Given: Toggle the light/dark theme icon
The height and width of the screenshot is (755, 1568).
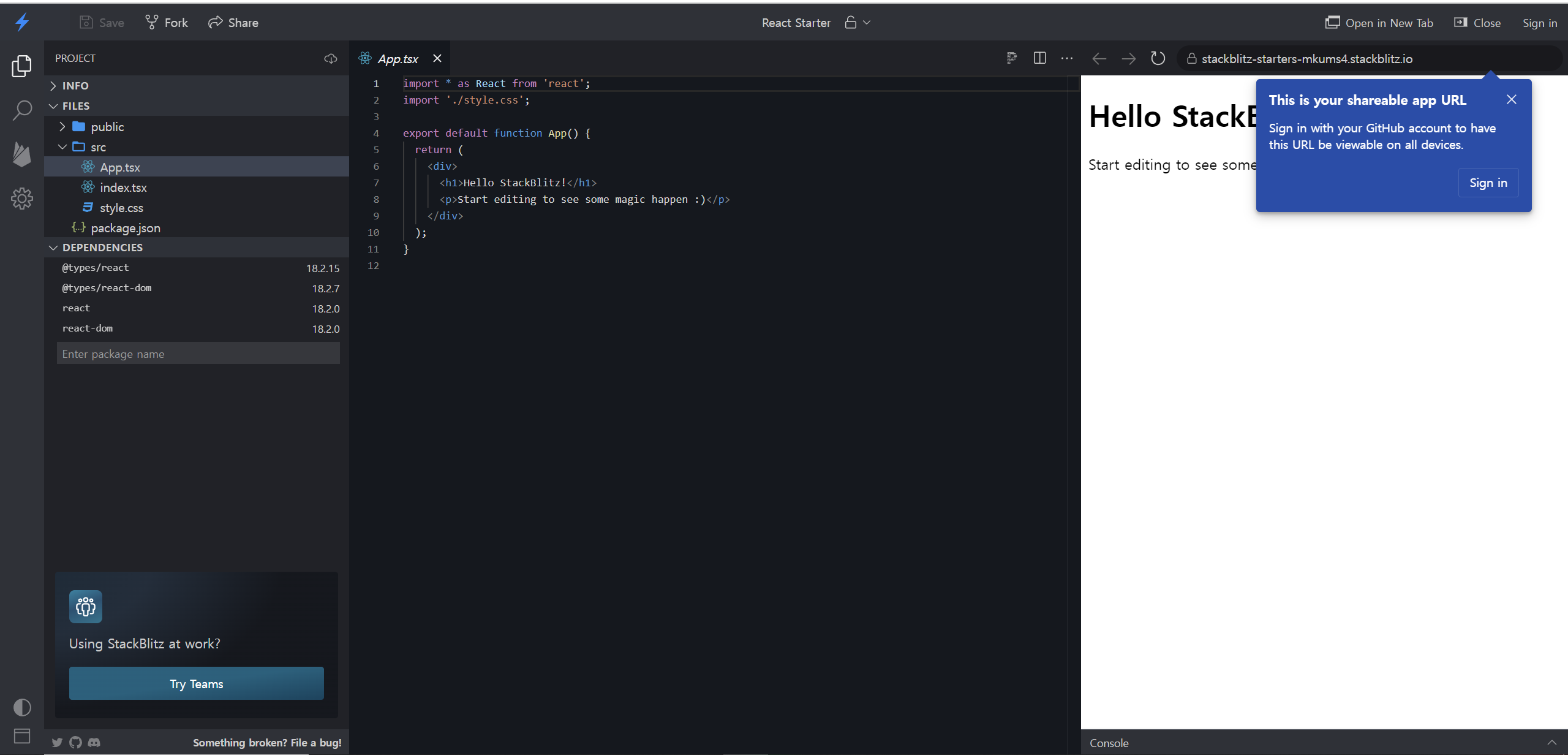Looking at the screenshot, I should coord(22,707).
